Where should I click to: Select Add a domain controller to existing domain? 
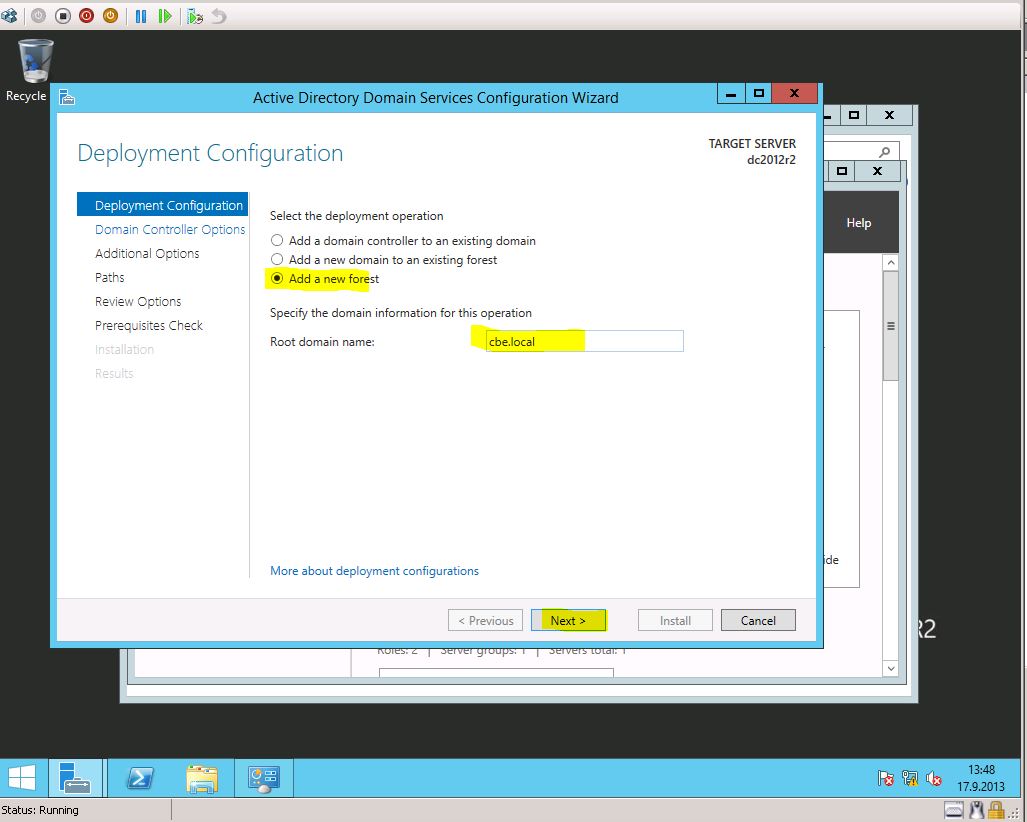click(277, 240)
